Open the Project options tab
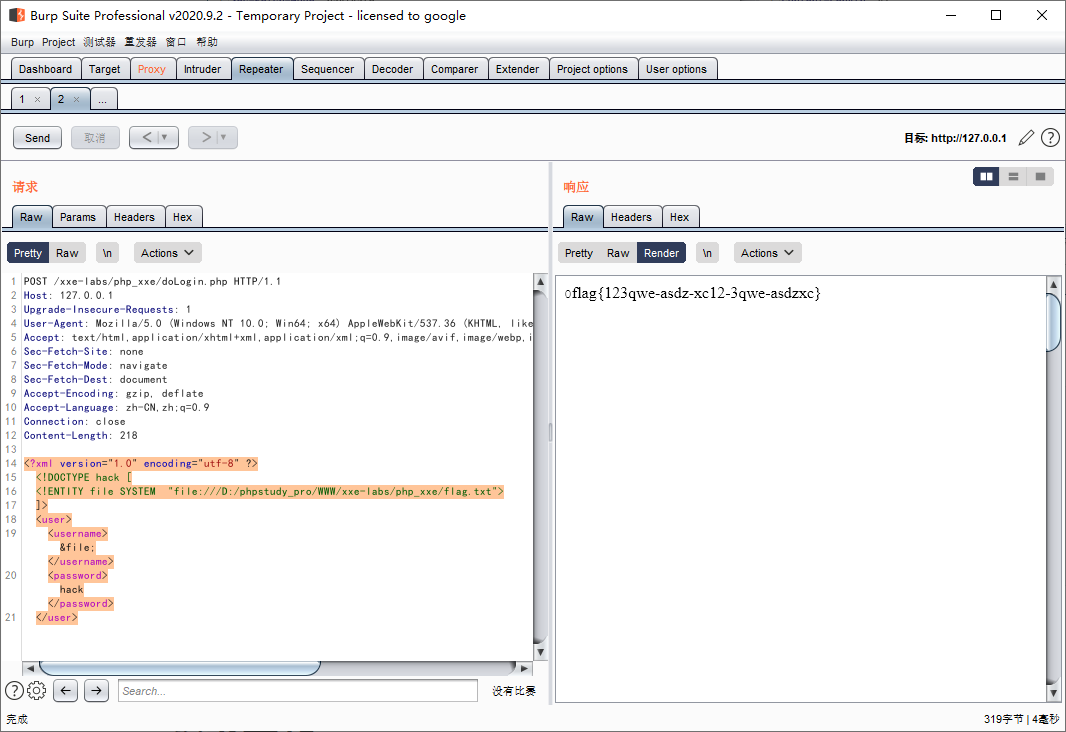The width and height of the screenshot is (1066, 732). [593, 69]
